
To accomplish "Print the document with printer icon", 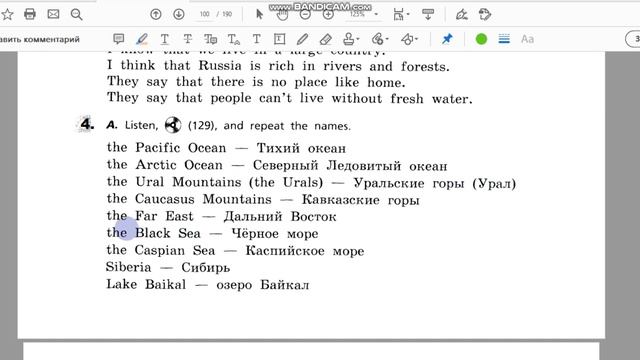I will [30, 14].
